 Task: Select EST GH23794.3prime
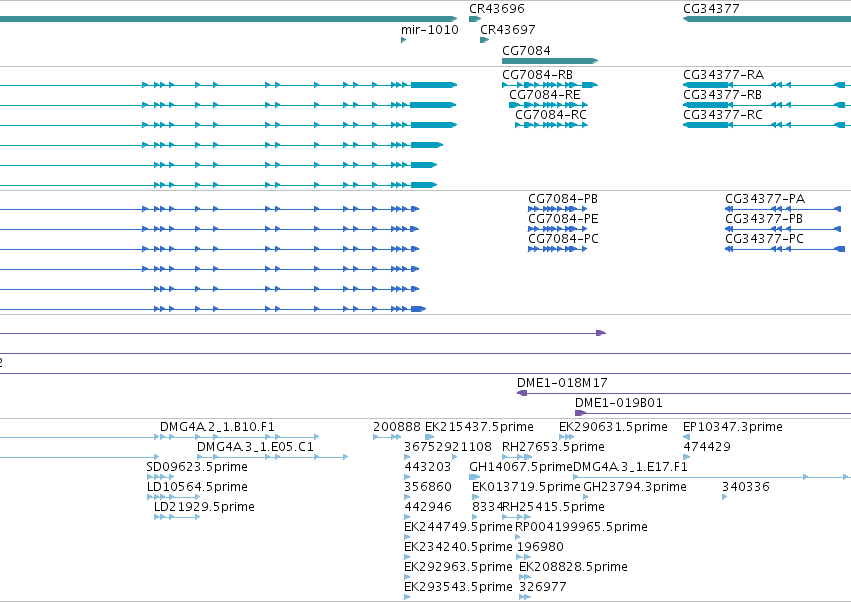coord(635,487)
